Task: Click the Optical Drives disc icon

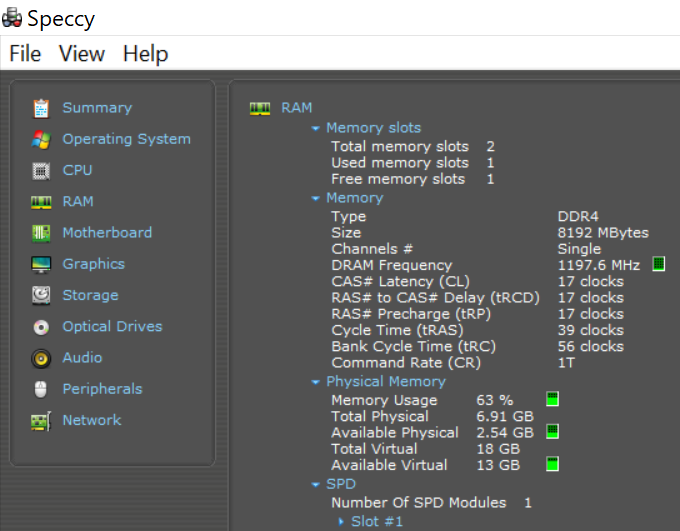Action: pos(41,327)
